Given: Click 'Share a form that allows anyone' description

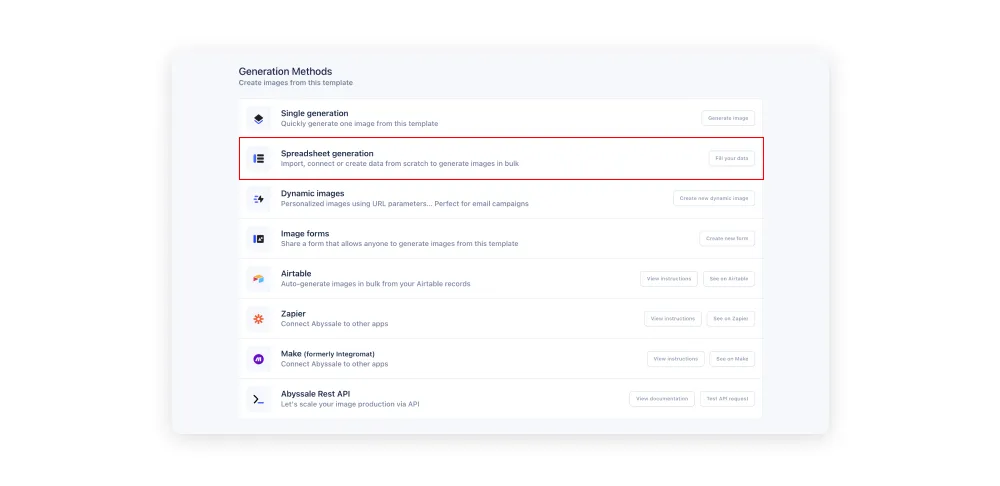Looking at the screenshot, I should coord(399,244).
